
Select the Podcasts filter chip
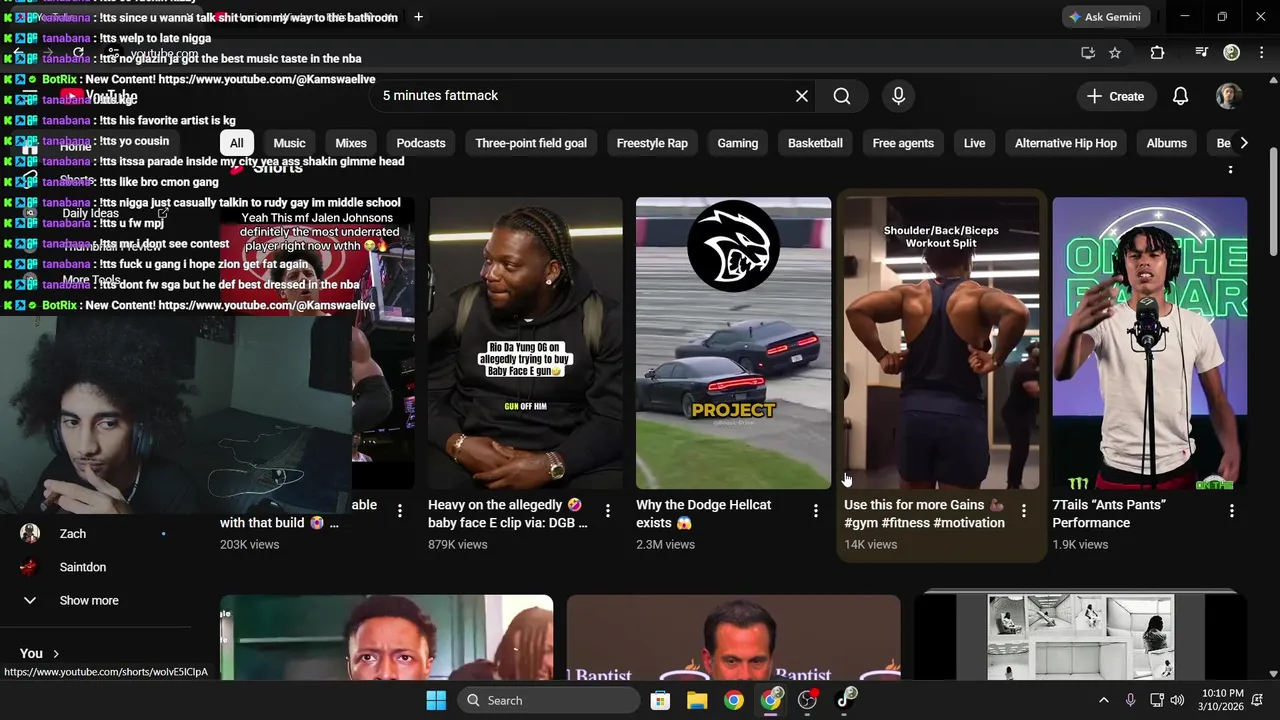(421, 143)
